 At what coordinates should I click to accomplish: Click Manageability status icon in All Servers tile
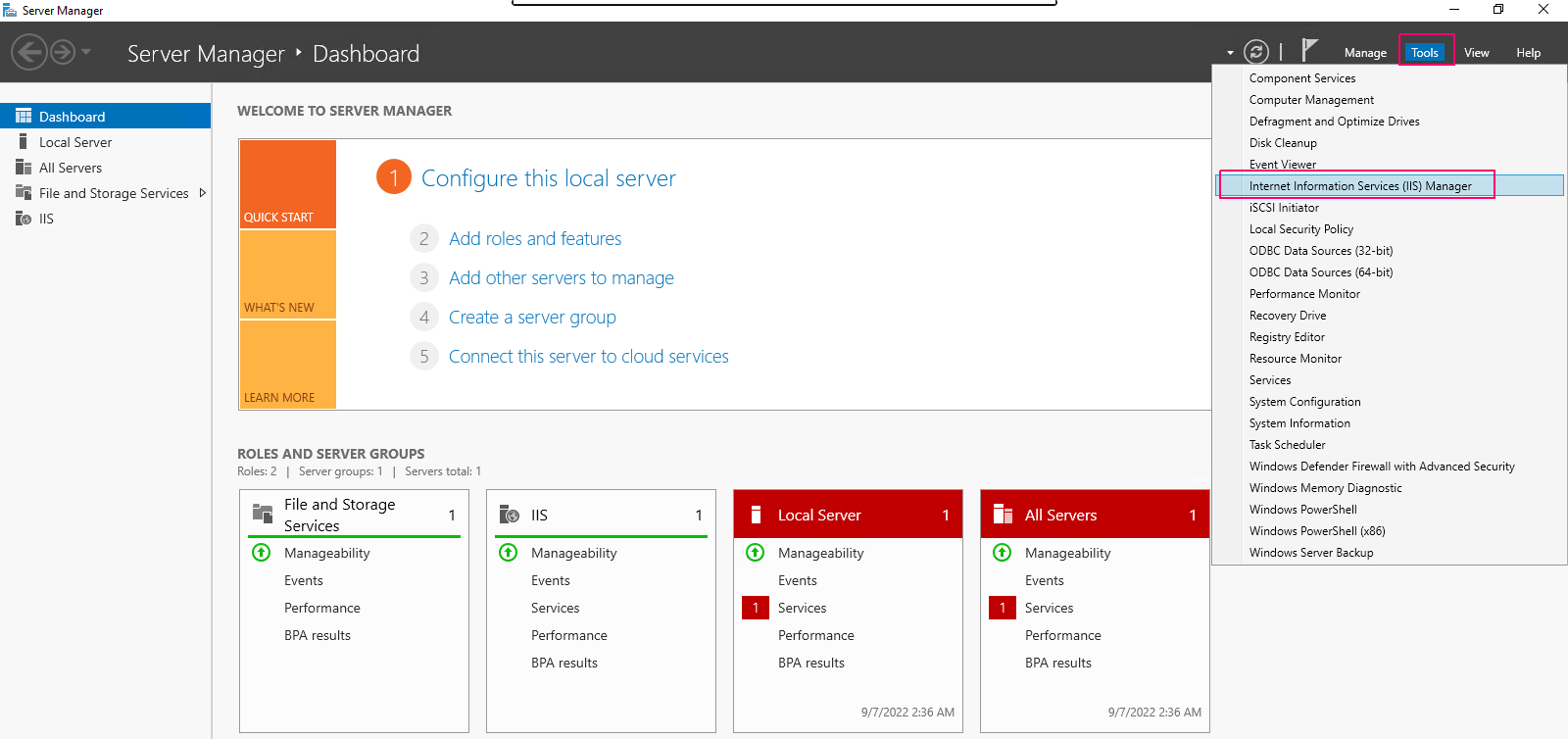pyautogui.click(x=1003, y=553)
